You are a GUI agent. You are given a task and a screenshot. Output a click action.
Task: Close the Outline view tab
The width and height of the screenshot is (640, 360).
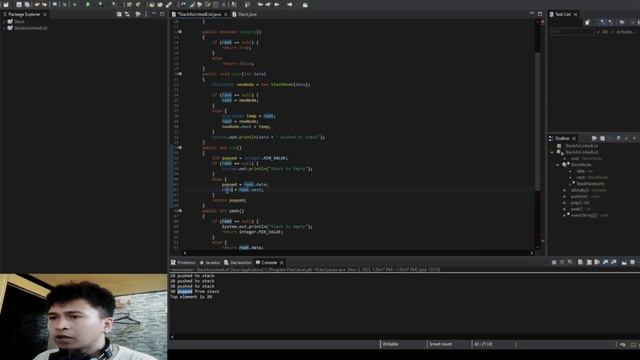coord(574,138)
